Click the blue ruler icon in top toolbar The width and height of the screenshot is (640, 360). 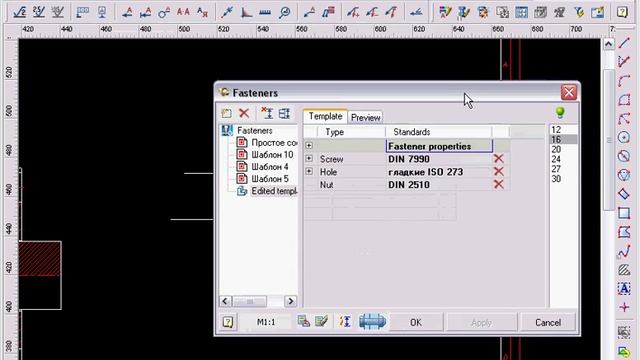[265, 13]
